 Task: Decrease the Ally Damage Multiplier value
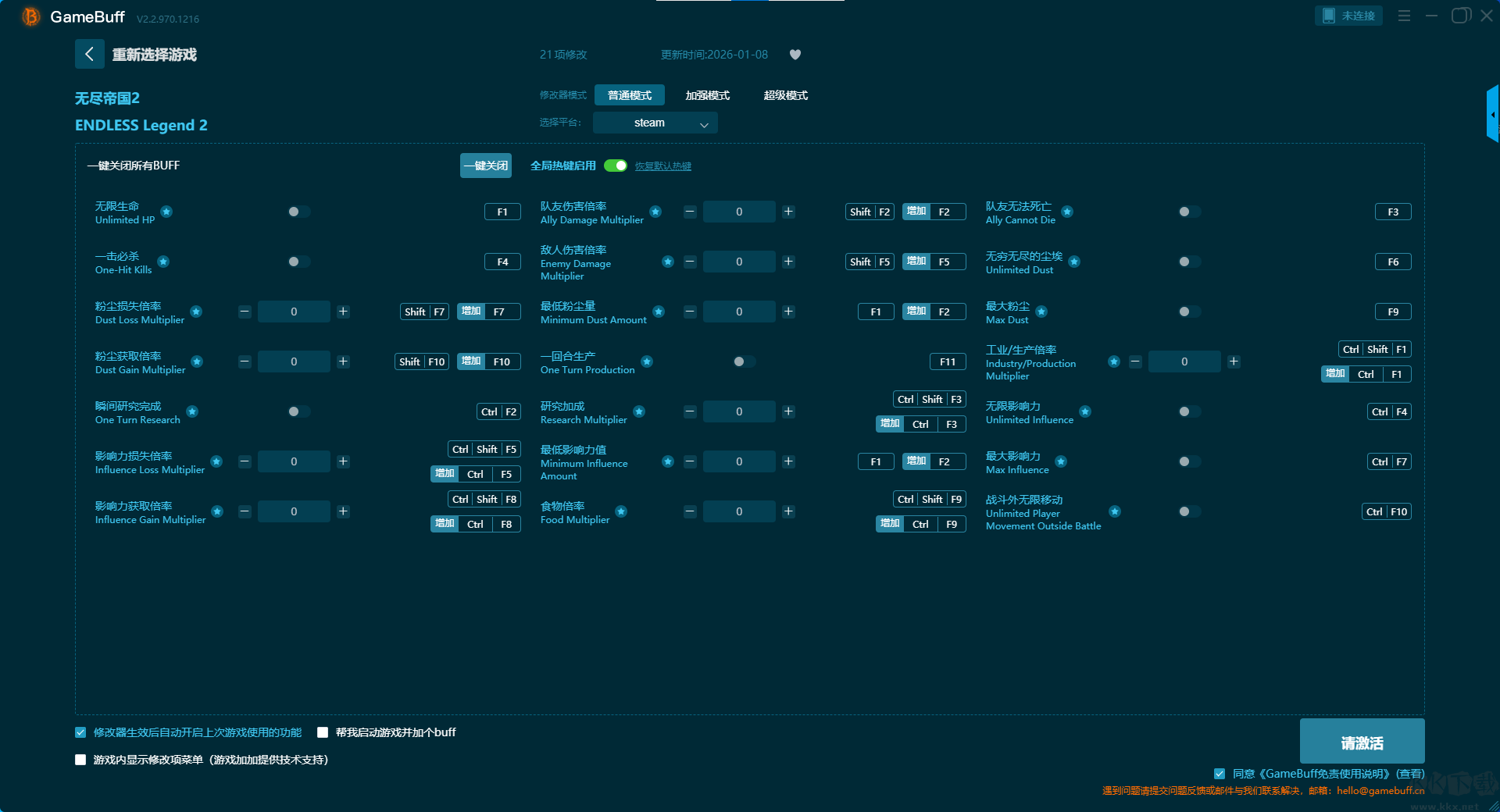[690, 212]
